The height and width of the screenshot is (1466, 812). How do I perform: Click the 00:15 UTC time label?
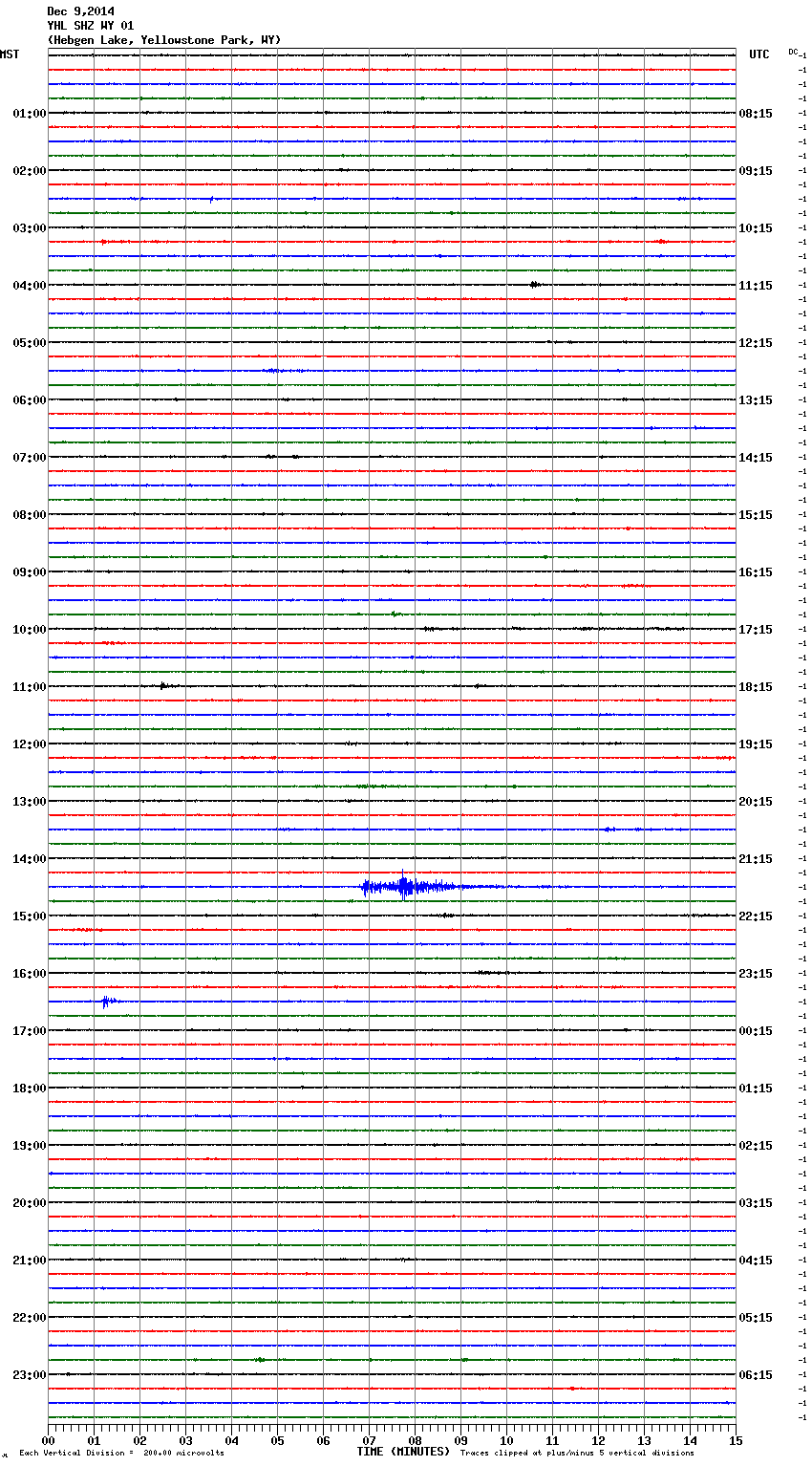pyautogui.click(x=756, y=1031)
